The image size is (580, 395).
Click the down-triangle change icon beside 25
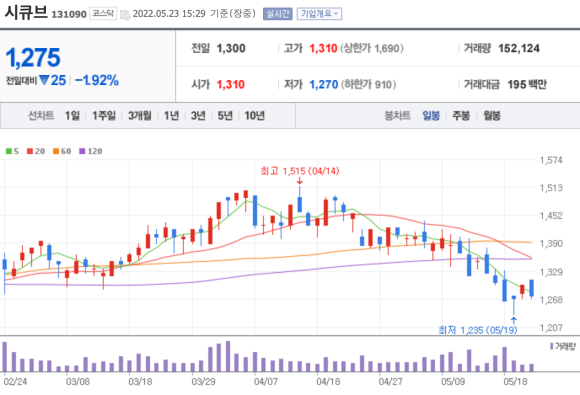pos(44,80)
